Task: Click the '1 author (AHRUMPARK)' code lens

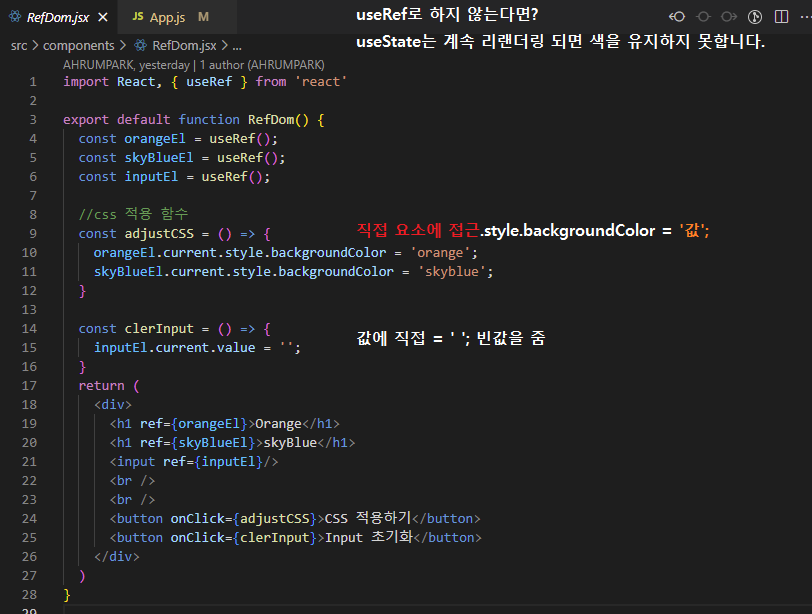Action: (262, 65)
